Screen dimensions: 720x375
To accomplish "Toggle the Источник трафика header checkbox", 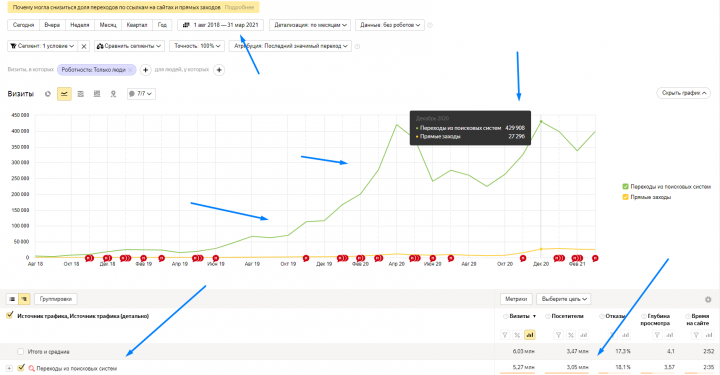I will coord(10,315).
